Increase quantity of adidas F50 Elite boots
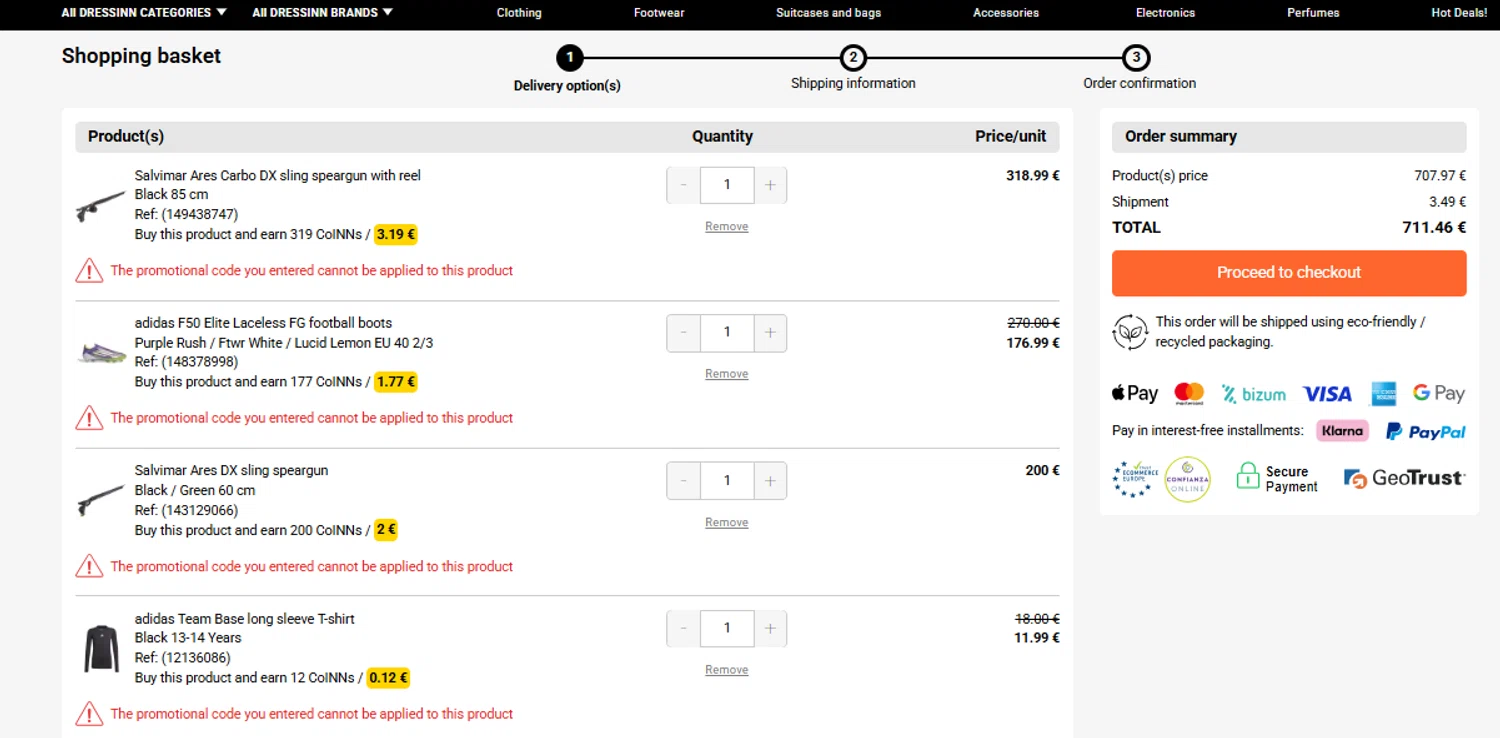The width and height of the screenshot is (1500, 738). (x=770, y=333)
